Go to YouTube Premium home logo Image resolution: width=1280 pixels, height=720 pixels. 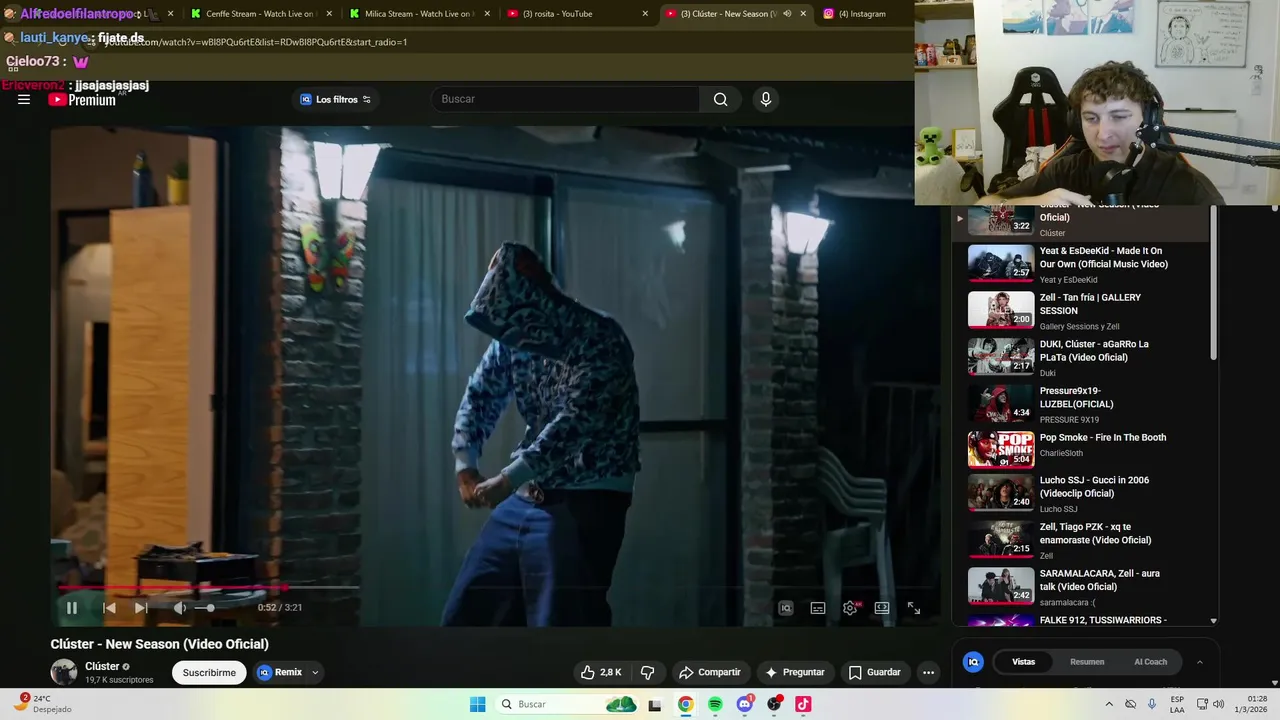pyautogui.click(x=82, y=100)
